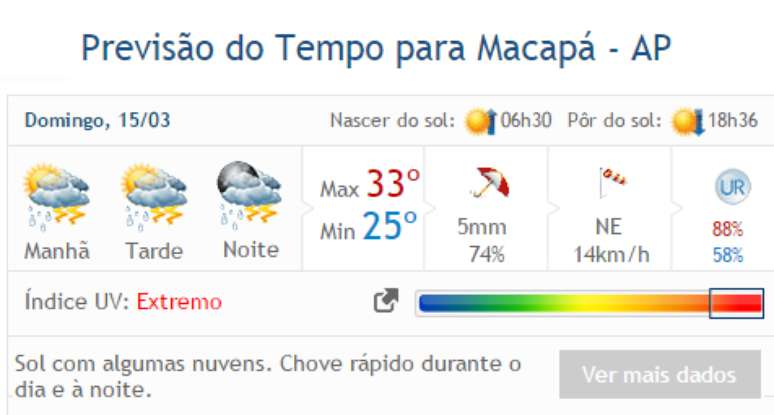Click the Domingo, 15/03 date label

pos(97,121)
